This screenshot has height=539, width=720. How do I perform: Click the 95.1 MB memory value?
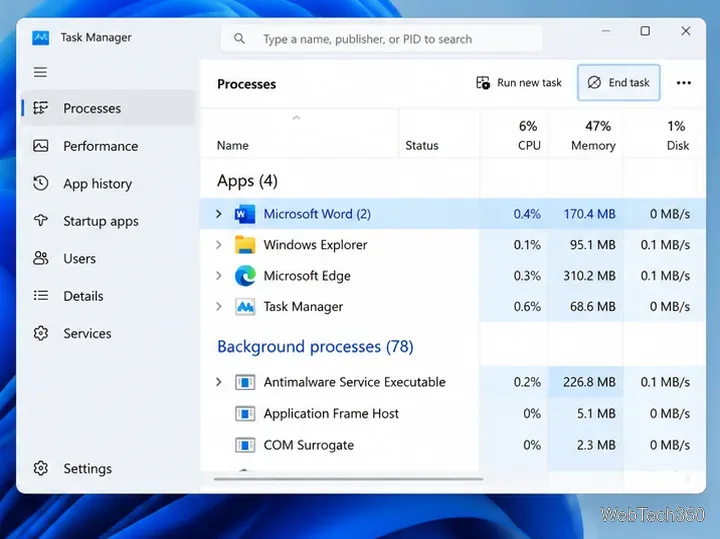(x=592, y=245)
